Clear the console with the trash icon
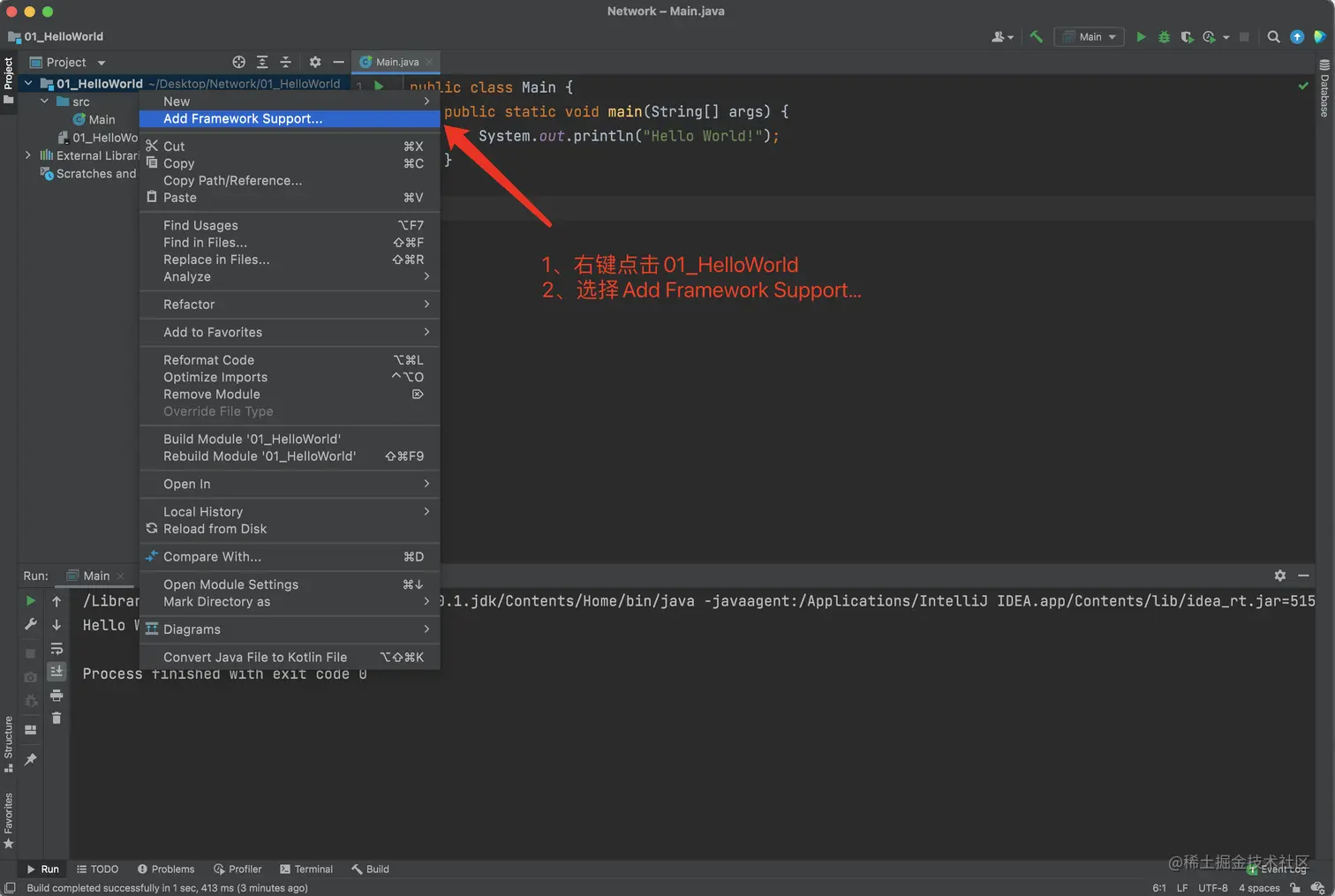This screenshot has height=896, width=1335. tap(57, 719)
